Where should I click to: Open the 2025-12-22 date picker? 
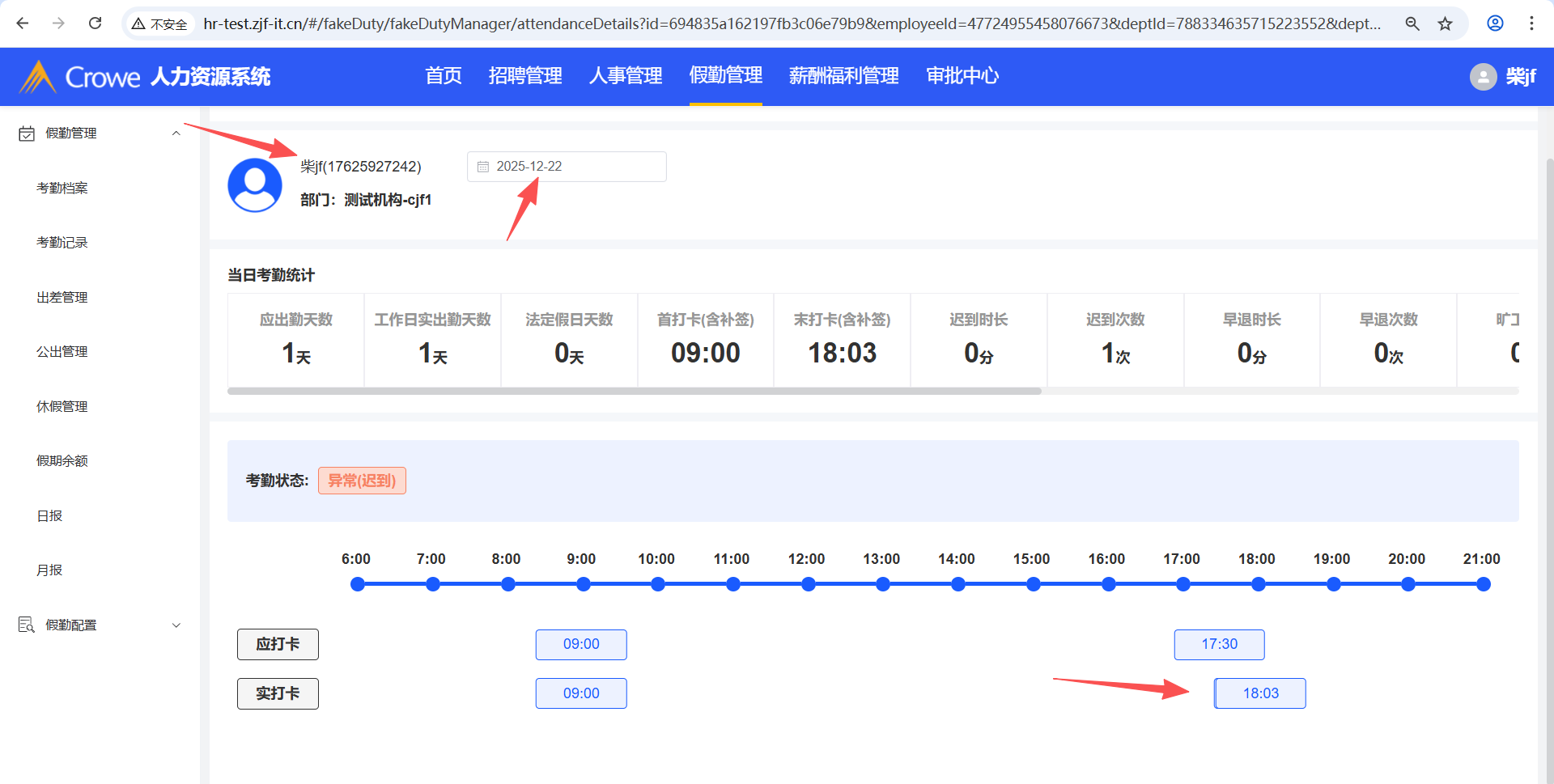(x=567, y=167)
